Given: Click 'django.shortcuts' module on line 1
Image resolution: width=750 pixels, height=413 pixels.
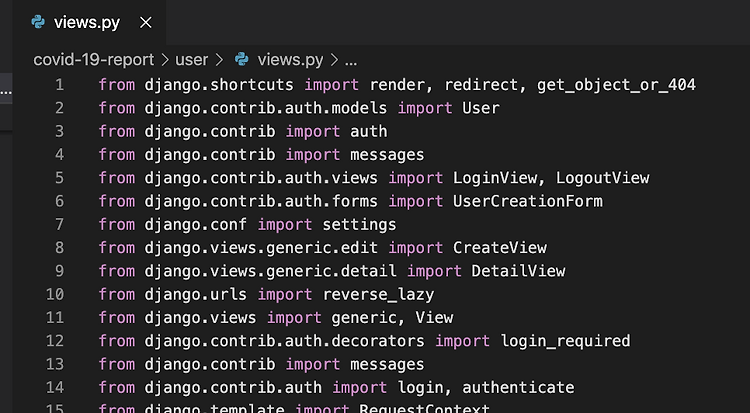Looking at the screenshot, I should click(219, 85).
